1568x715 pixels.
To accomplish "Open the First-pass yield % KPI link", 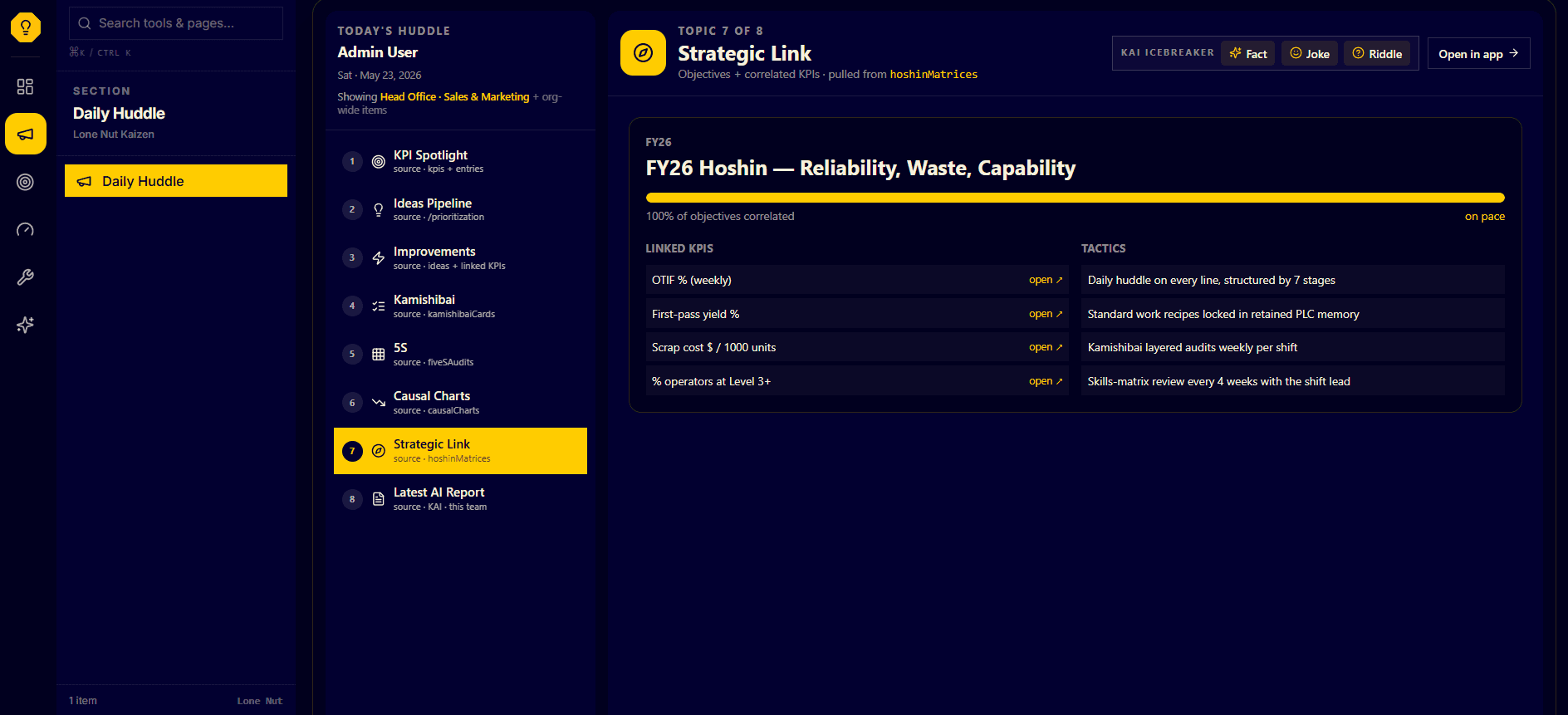I will coord(1046,314).
